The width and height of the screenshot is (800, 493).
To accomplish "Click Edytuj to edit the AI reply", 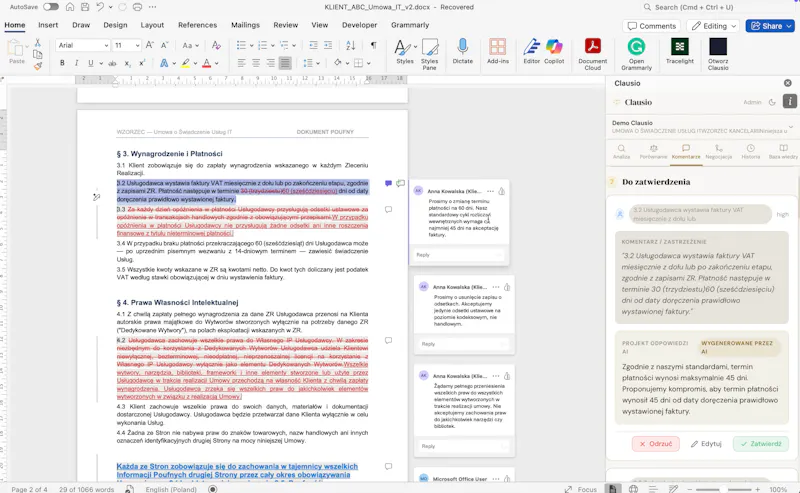I will (x=706, y=443).
